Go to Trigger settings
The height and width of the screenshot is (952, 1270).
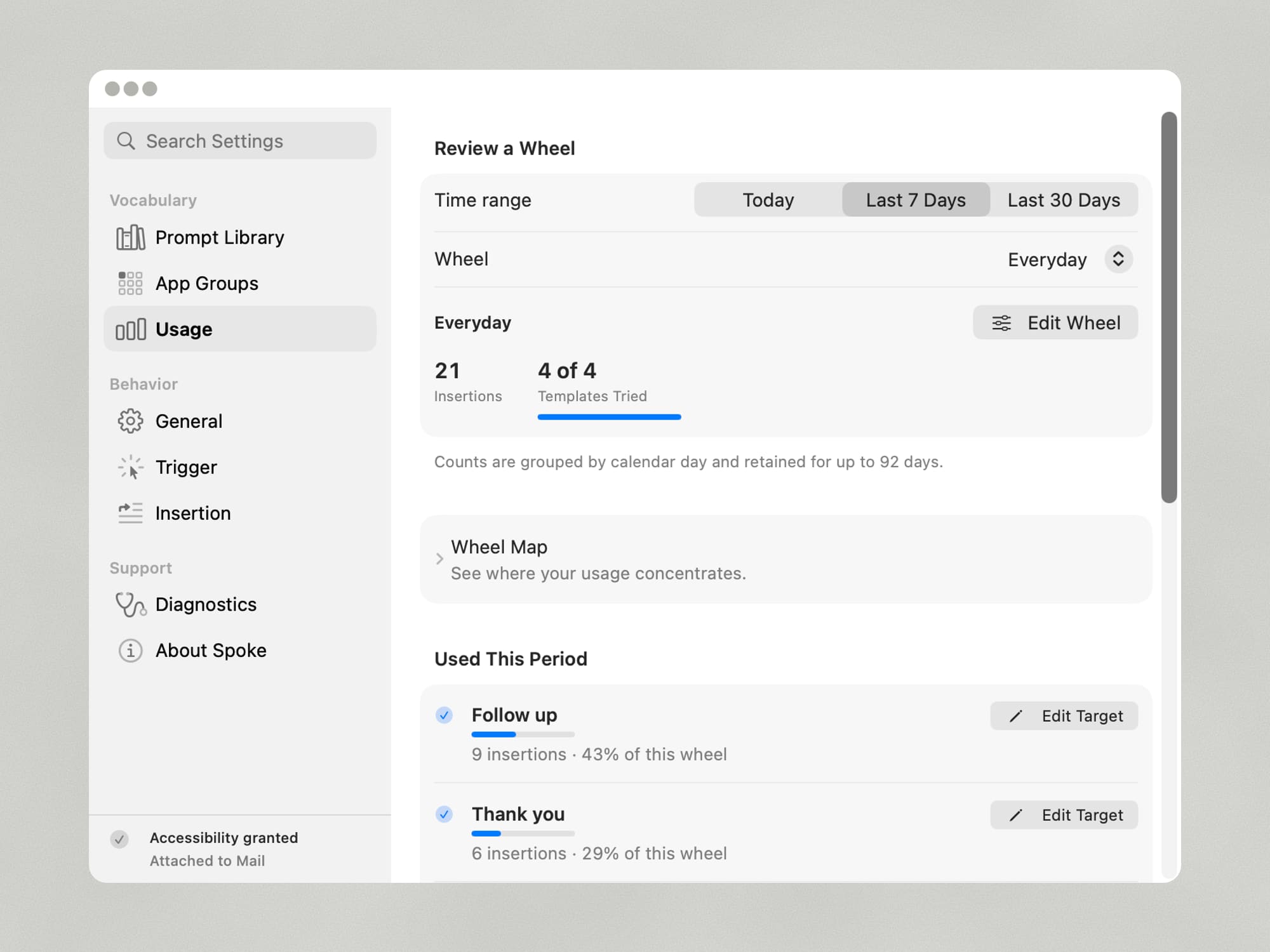240,467
